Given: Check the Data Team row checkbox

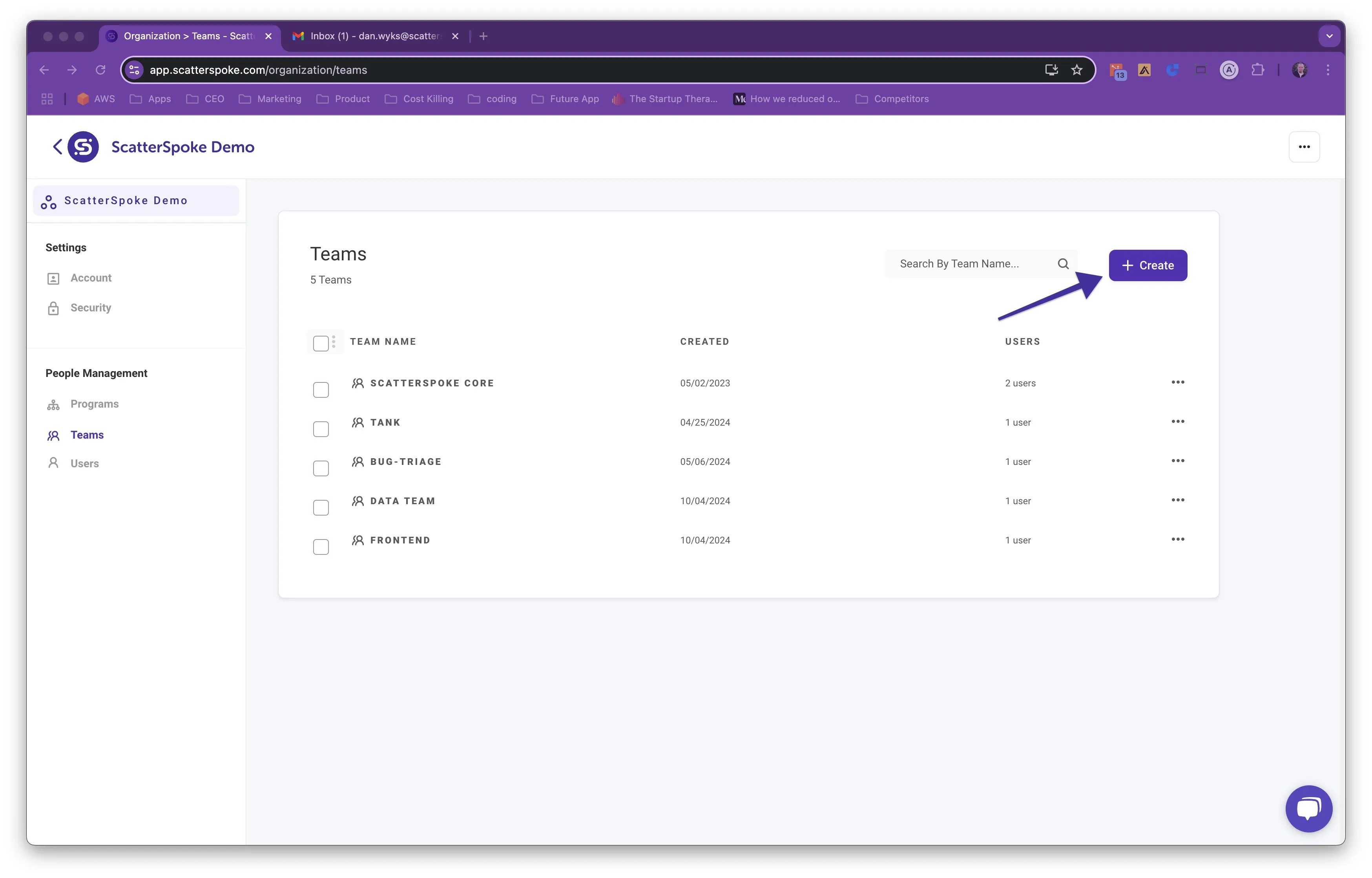Looking at the screenshot, I should 321,507.
